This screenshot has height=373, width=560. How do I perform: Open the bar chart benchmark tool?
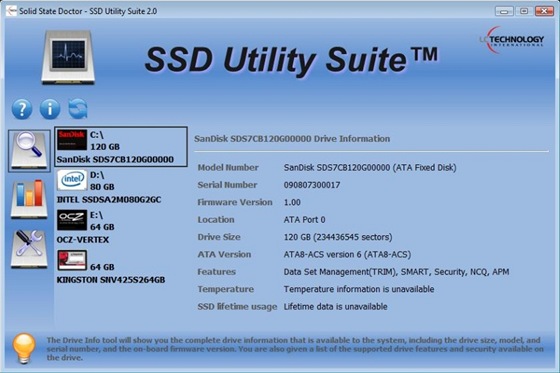tap(29, 198)
